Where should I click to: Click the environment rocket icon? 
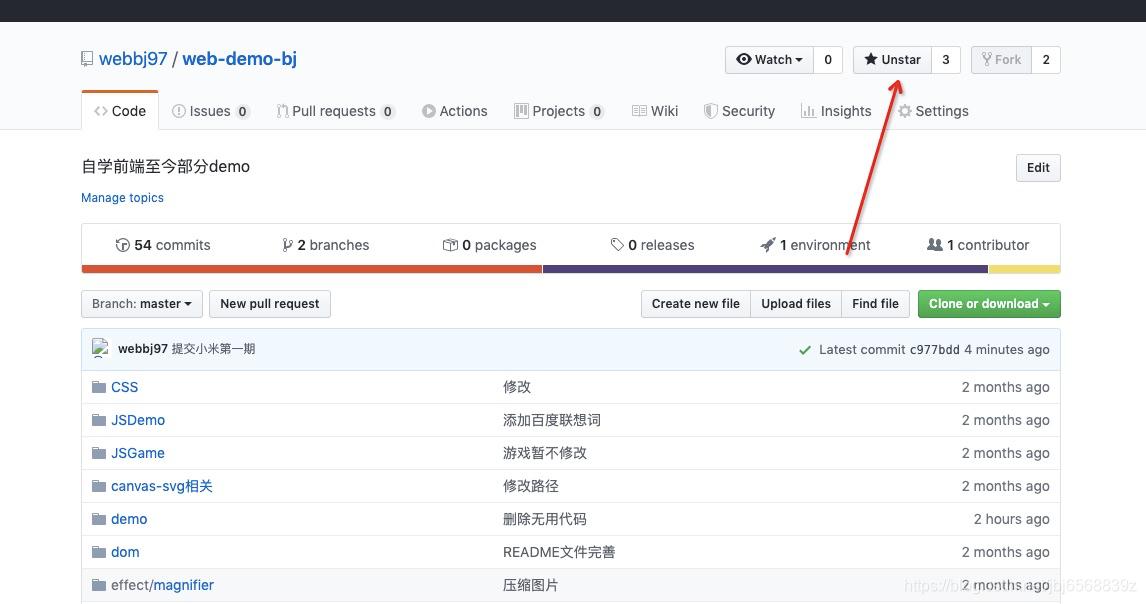(x=767, y=245)
